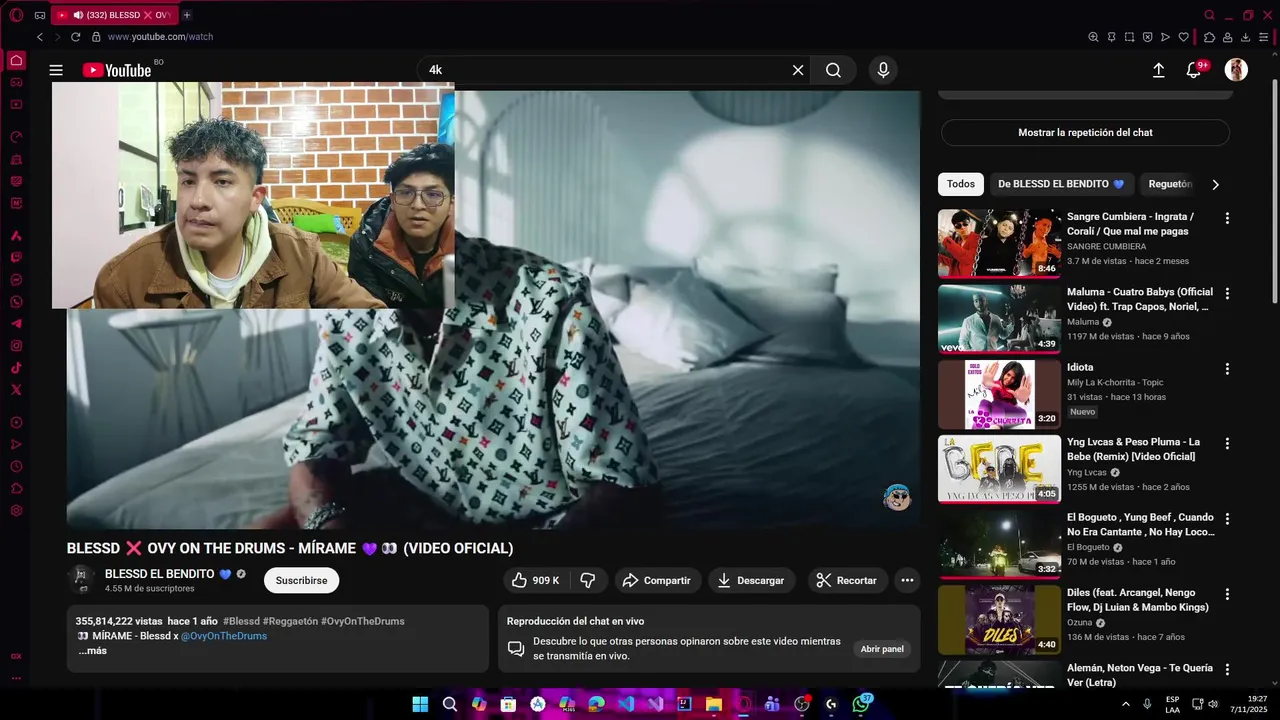Open the Opera GX Corner gamepad icon
Screen dimensions: 1280x720
pos(40,15)
